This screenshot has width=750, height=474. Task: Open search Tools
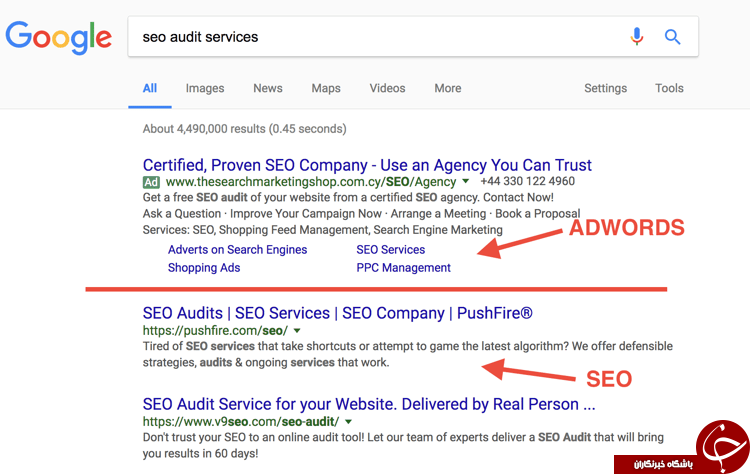coord(669,88)
